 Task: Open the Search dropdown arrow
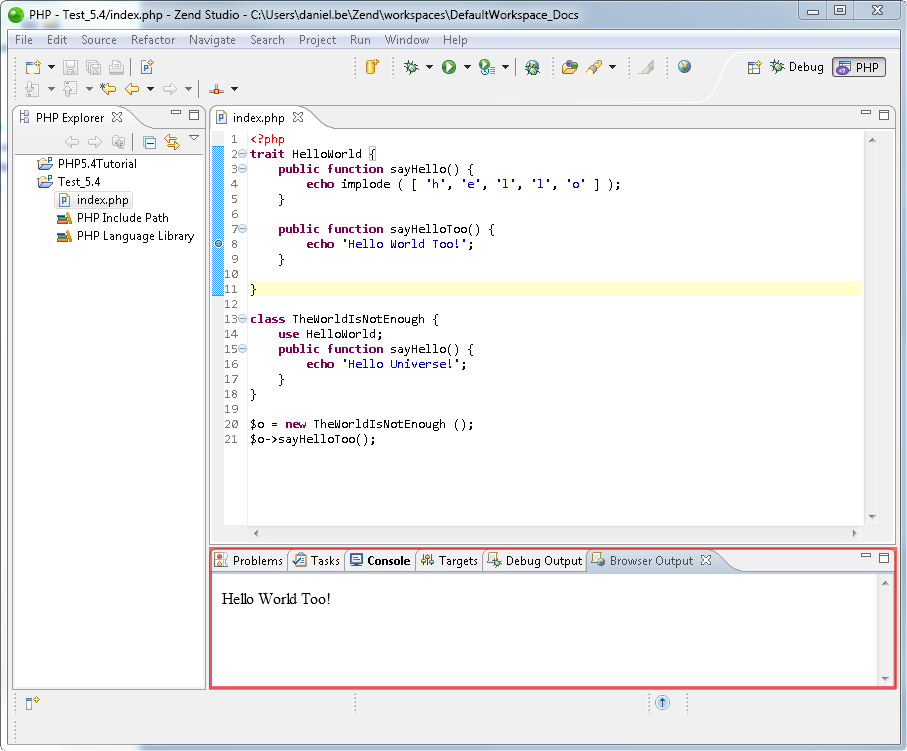point(612,67)
